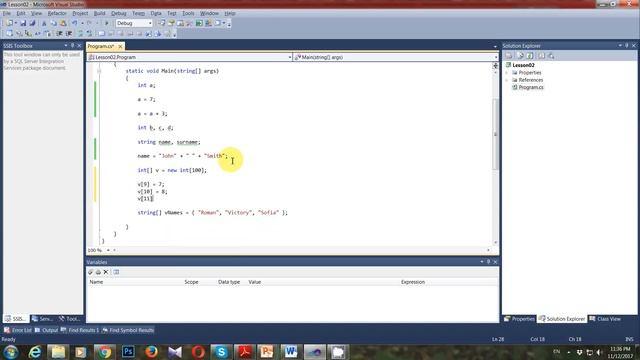Open the File menu
The height and width of the screenshot is (360, 640).
click(7, 13)
